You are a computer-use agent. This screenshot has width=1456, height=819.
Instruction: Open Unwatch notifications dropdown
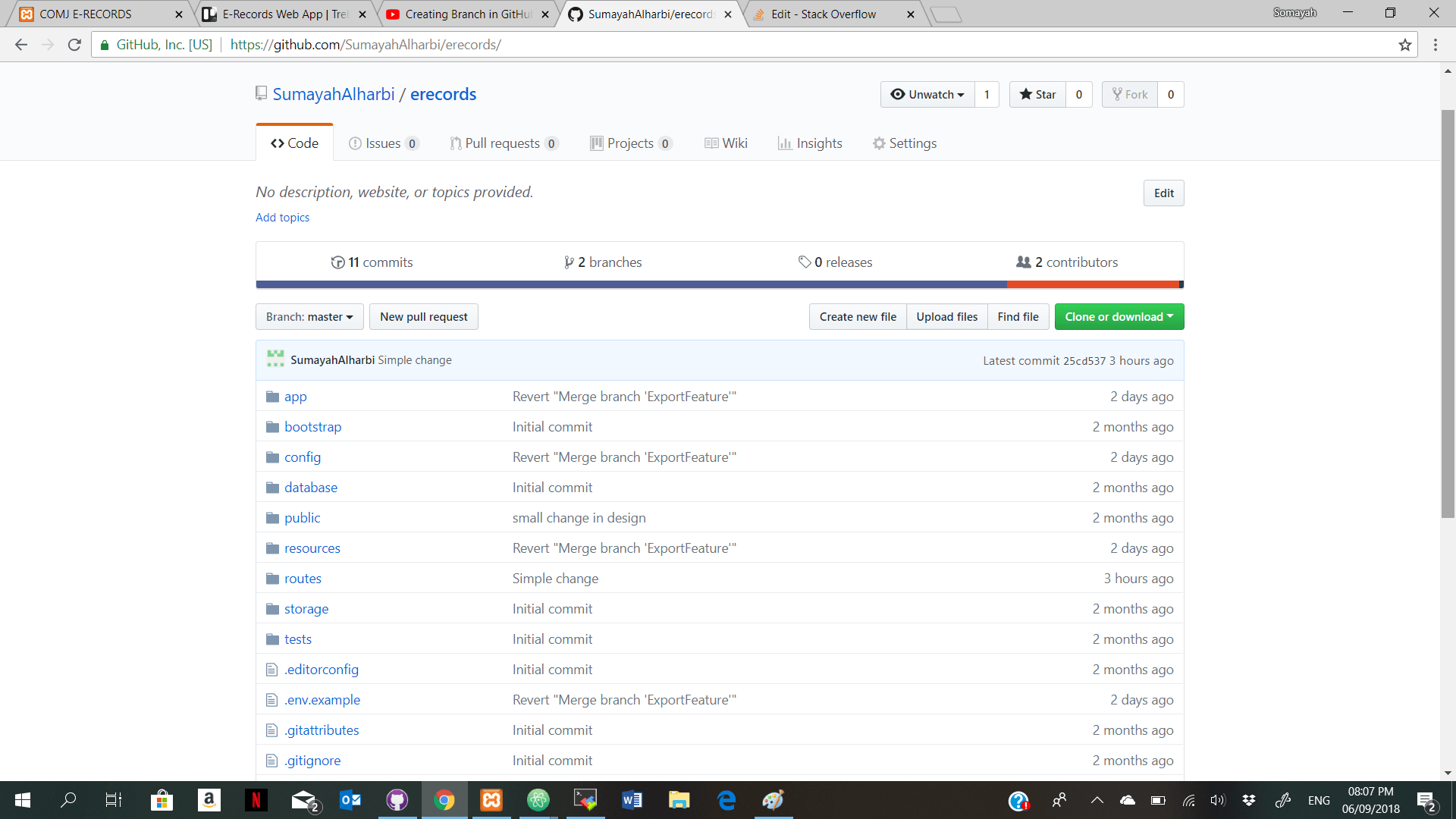(927, 94)
